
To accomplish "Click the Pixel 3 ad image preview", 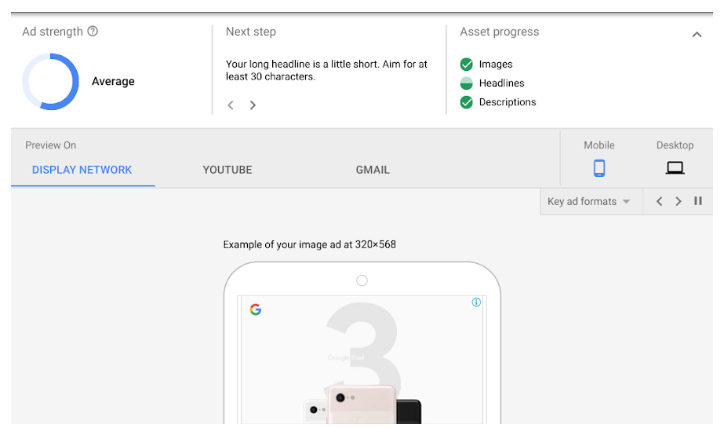I will point(362,360).
